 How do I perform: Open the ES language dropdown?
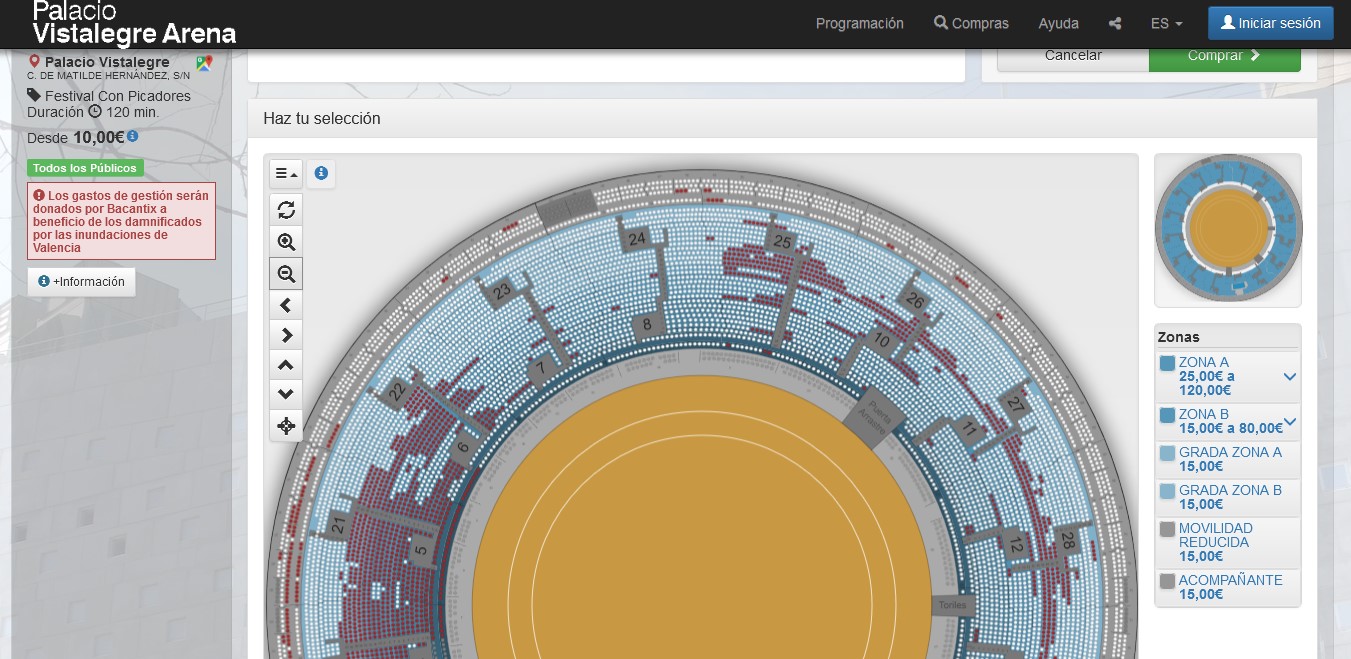pyautogui.click(x=1166, y=23)
